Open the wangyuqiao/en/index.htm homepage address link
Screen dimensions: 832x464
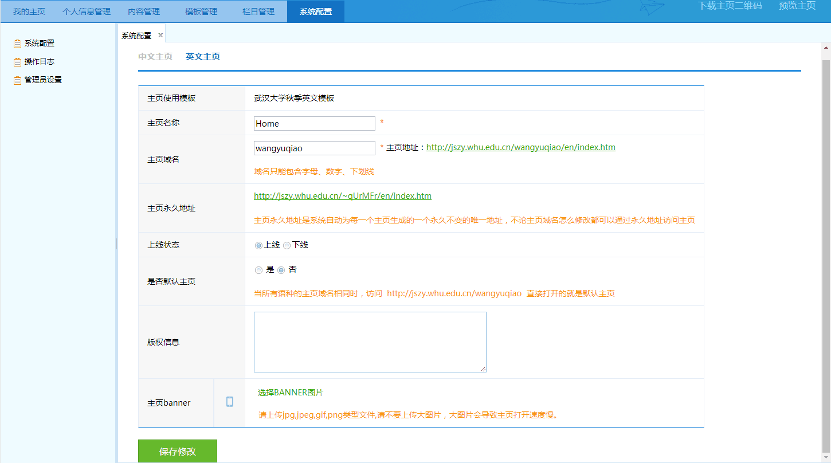coord(521,147)
